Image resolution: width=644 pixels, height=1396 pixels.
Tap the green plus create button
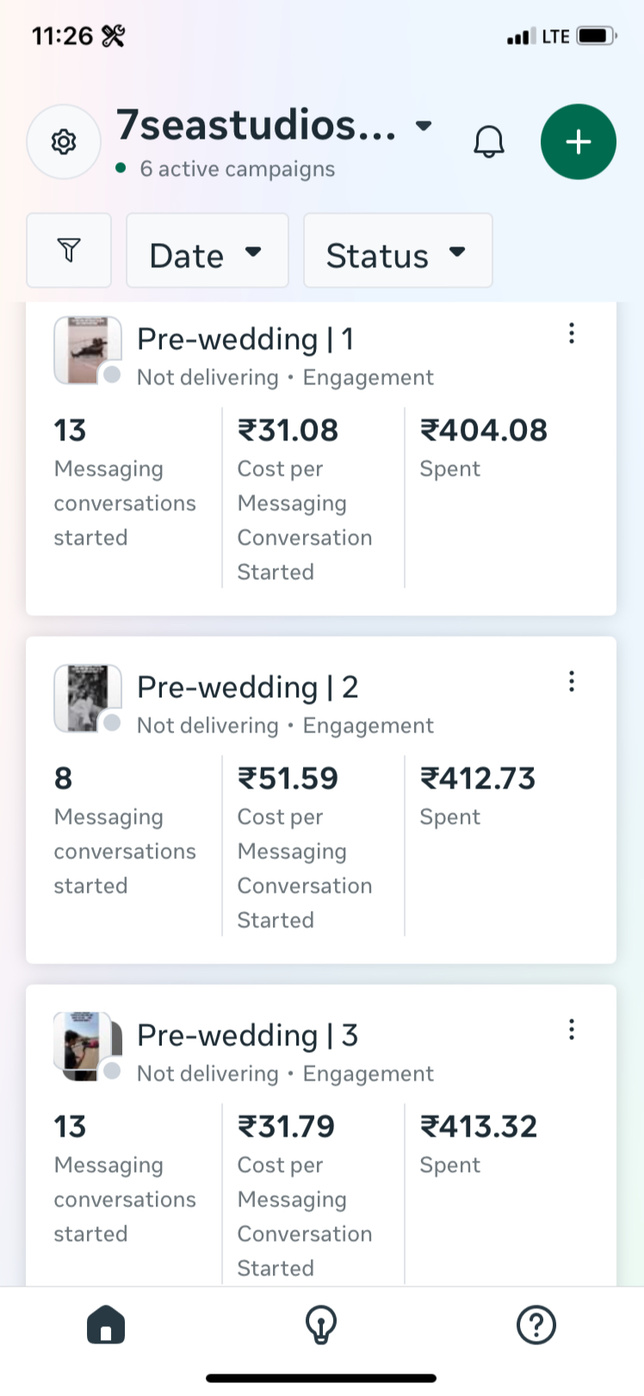pos(578,142)
